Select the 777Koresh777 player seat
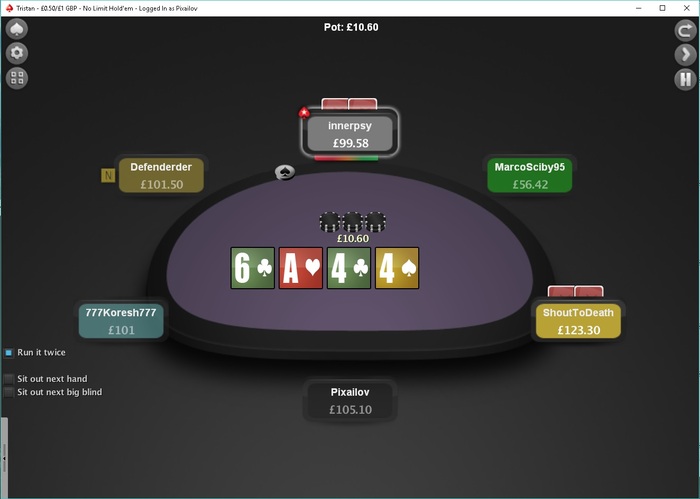This screenshot has height=499, width=700. (121, 321)
